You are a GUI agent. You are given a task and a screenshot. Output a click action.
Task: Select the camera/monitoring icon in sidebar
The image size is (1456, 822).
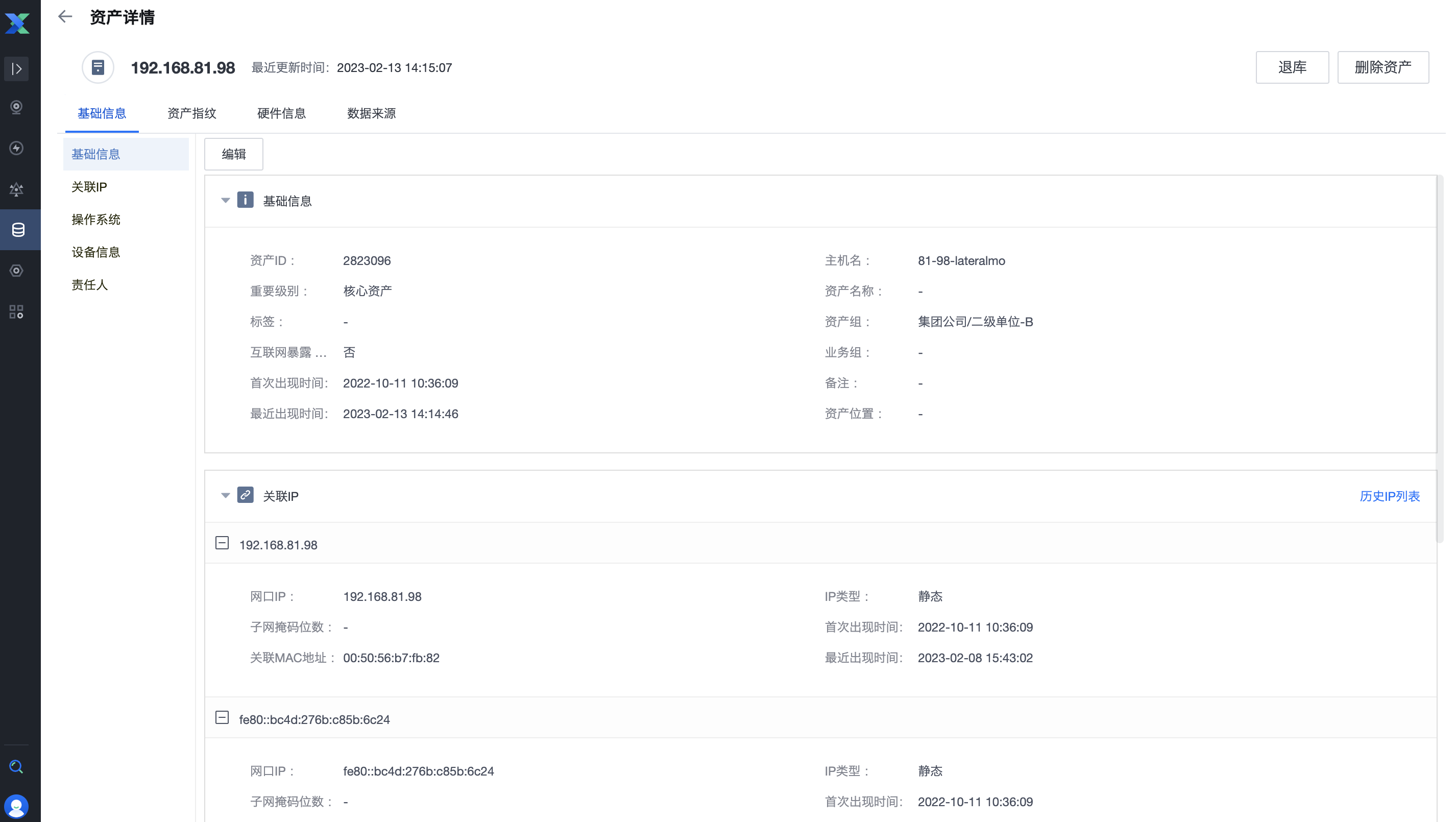pos(16,107)
